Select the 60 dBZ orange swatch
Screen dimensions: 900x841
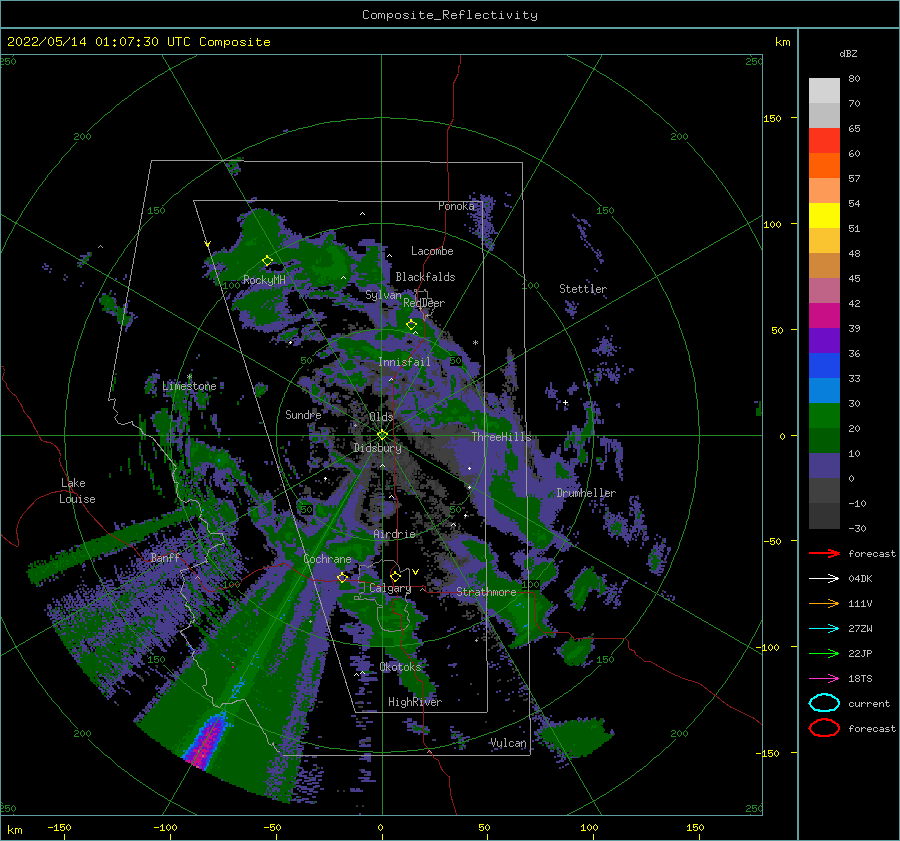coord(824,165)
